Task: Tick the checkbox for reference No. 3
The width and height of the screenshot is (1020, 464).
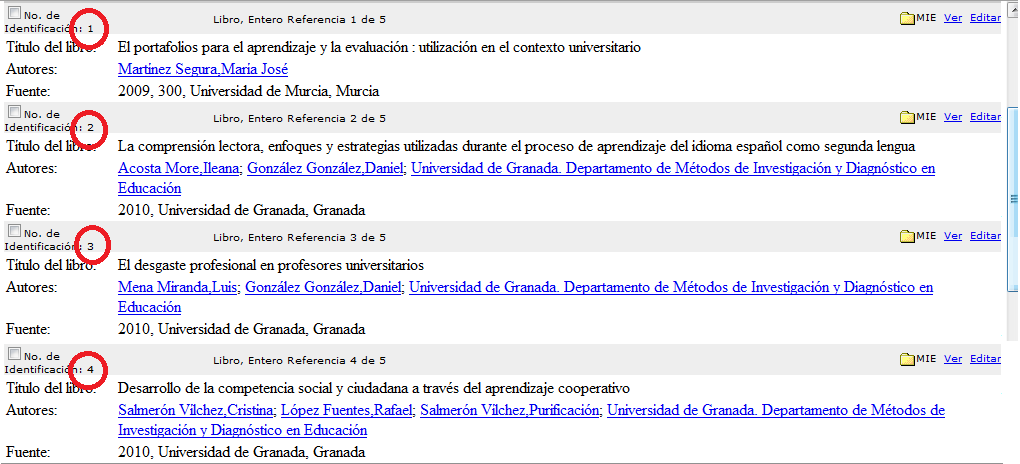Action: [14, 230]
